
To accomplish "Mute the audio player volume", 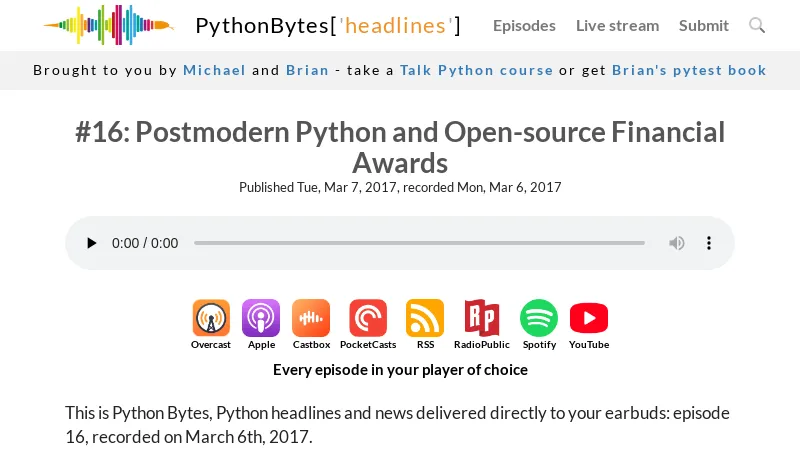I will [677, 243].
